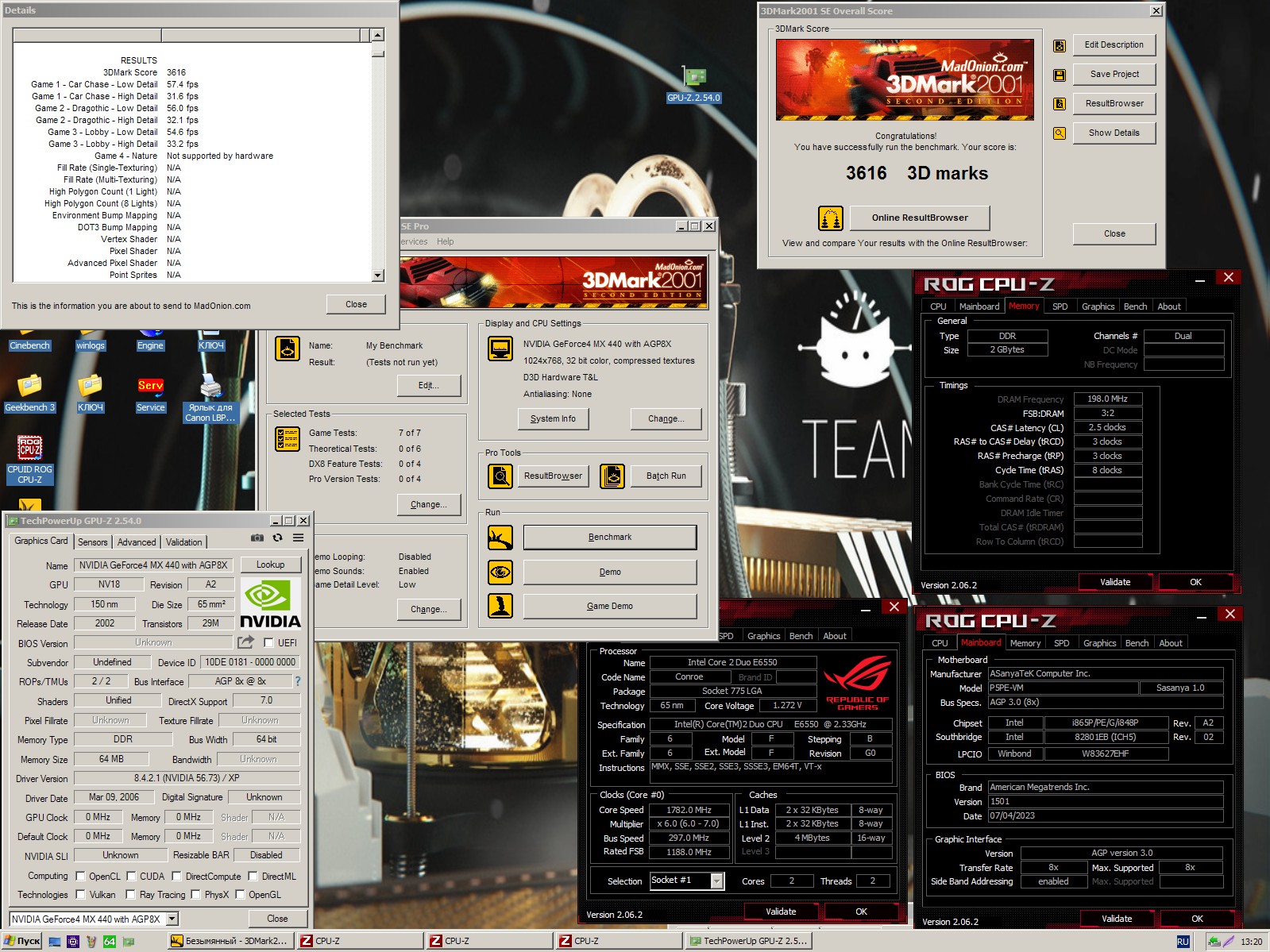Viewport: 1270px width, 952px height.
Task: Click the RU language indicator in tray
Action: coord(1183,942)
